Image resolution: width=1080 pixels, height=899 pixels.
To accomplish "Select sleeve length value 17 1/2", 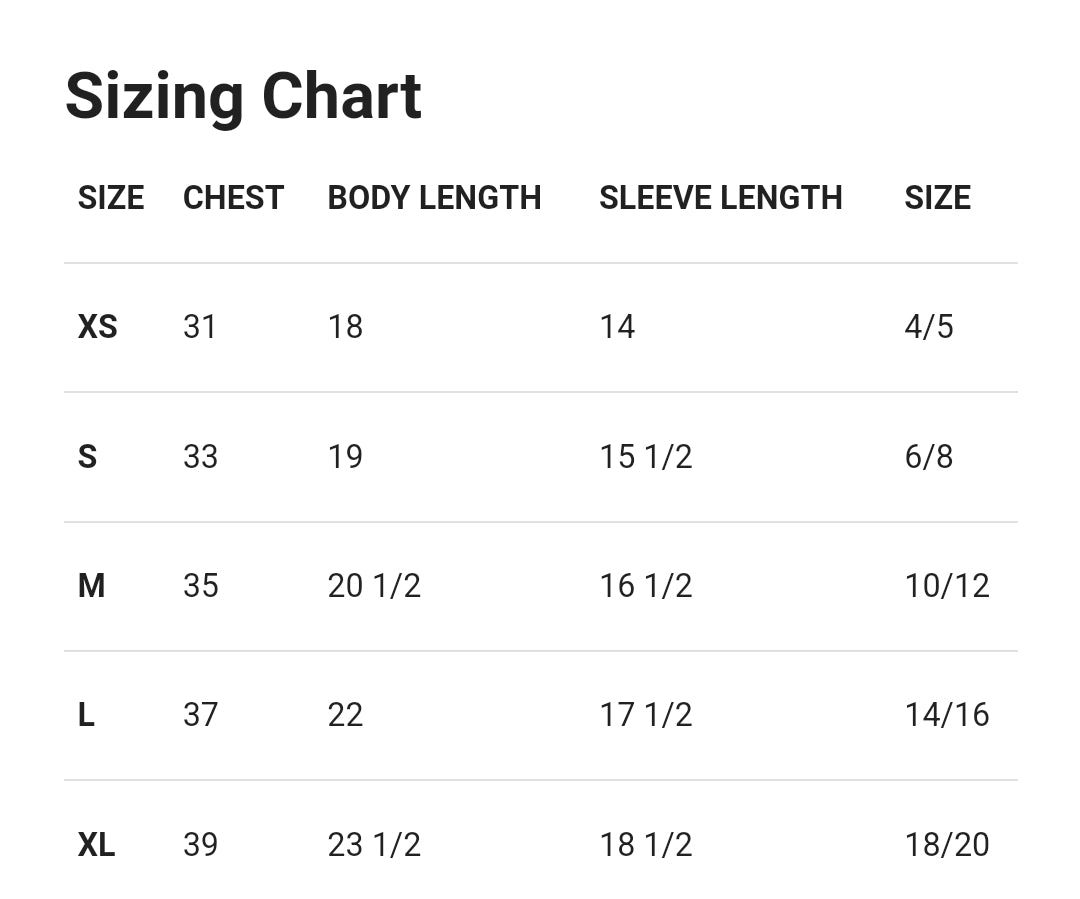I will [x=645, y=715].
